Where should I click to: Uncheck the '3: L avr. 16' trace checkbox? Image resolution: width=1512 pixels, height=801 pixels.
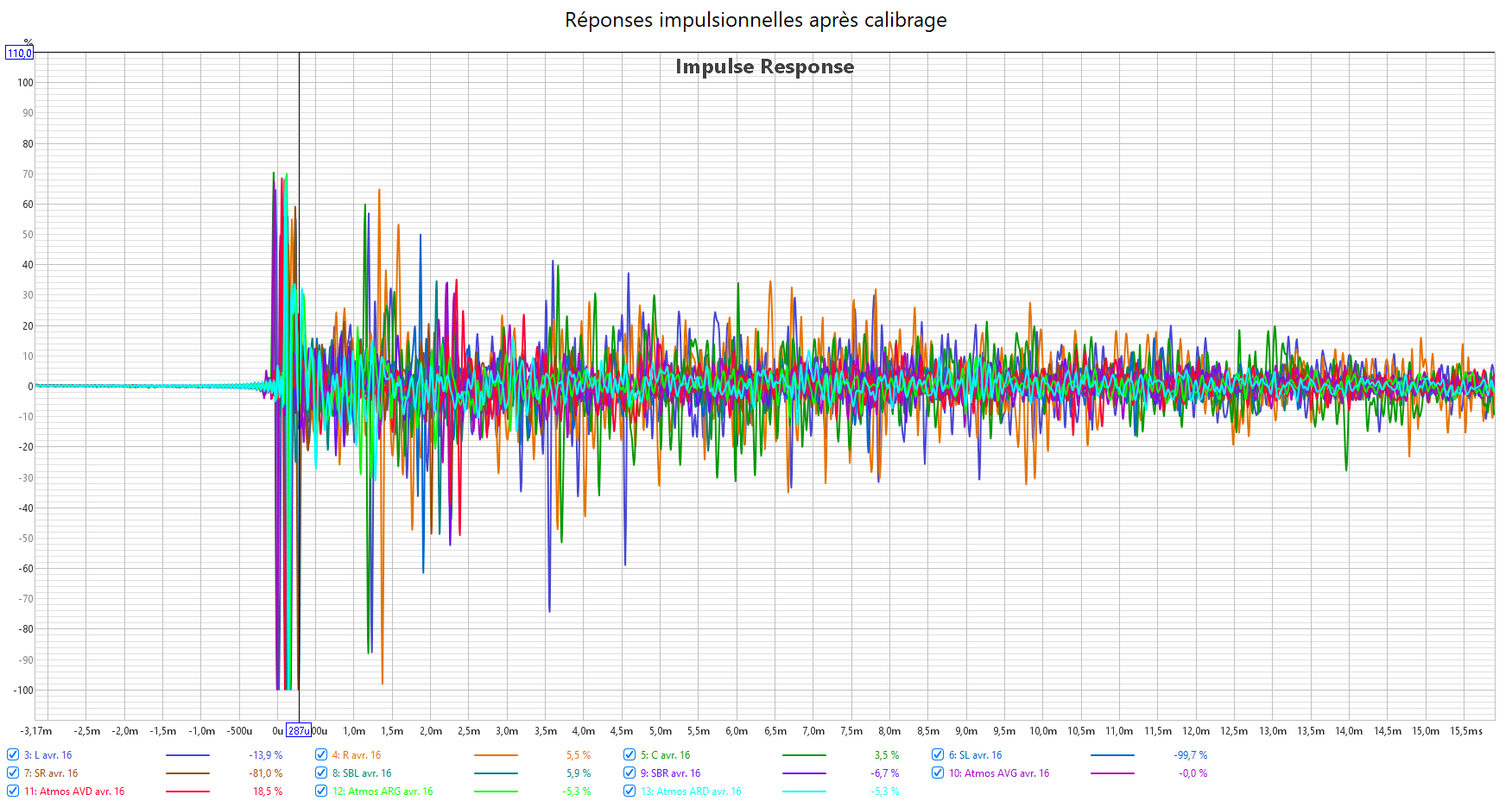click(13, 755)
